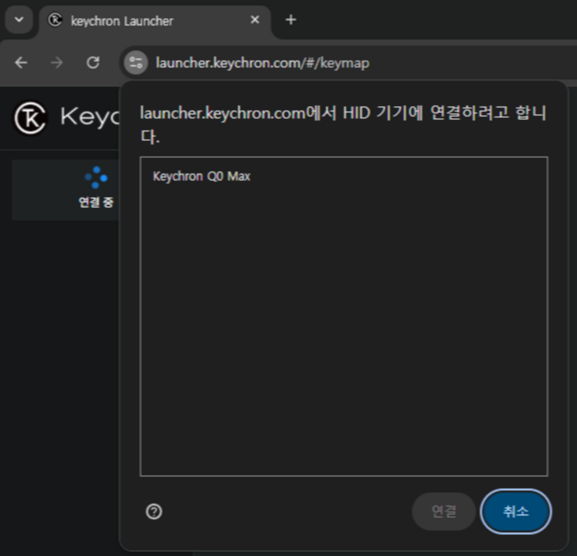Click the 연결 connect button
The image size is (577, 556).
pyautogui.click(x=444, y=511)
